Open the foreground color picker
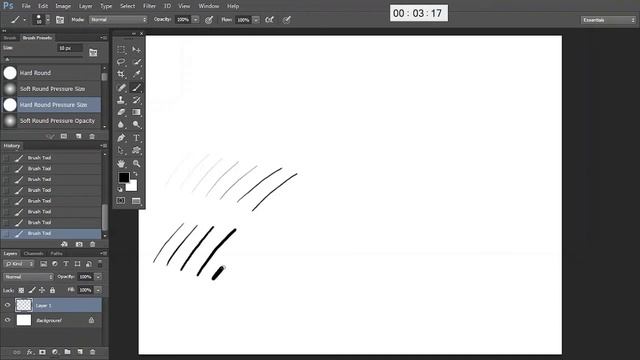 pyautogui.click(x=124, y=177)
